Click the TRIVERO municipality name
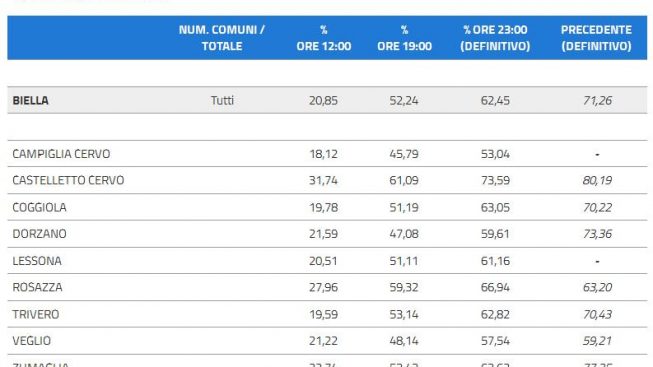The height and width of the screenshot is (367, 653). click(35, 314)
